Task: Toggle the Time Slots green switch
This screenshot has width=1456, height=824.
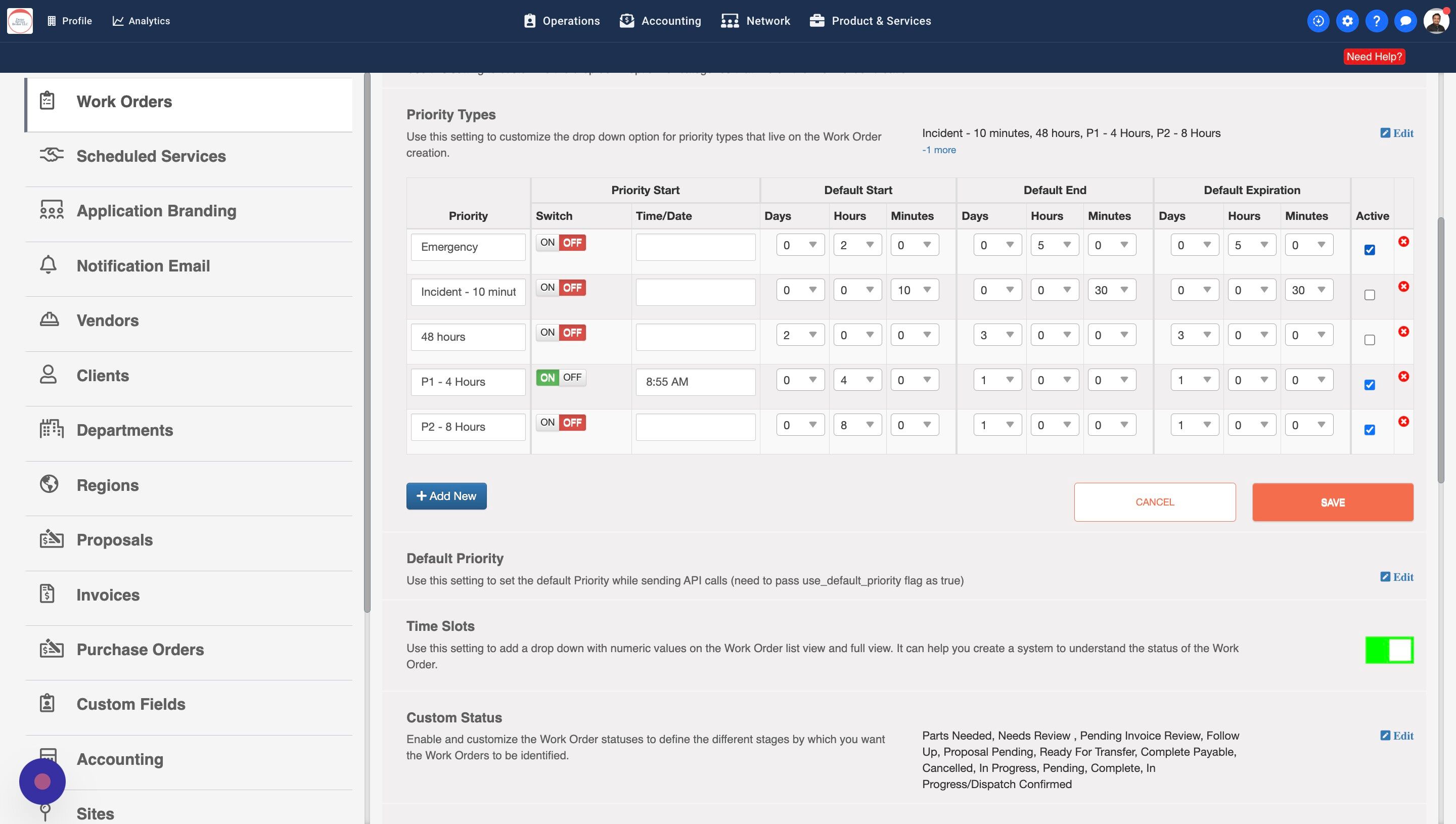Action: [1389, 650]
